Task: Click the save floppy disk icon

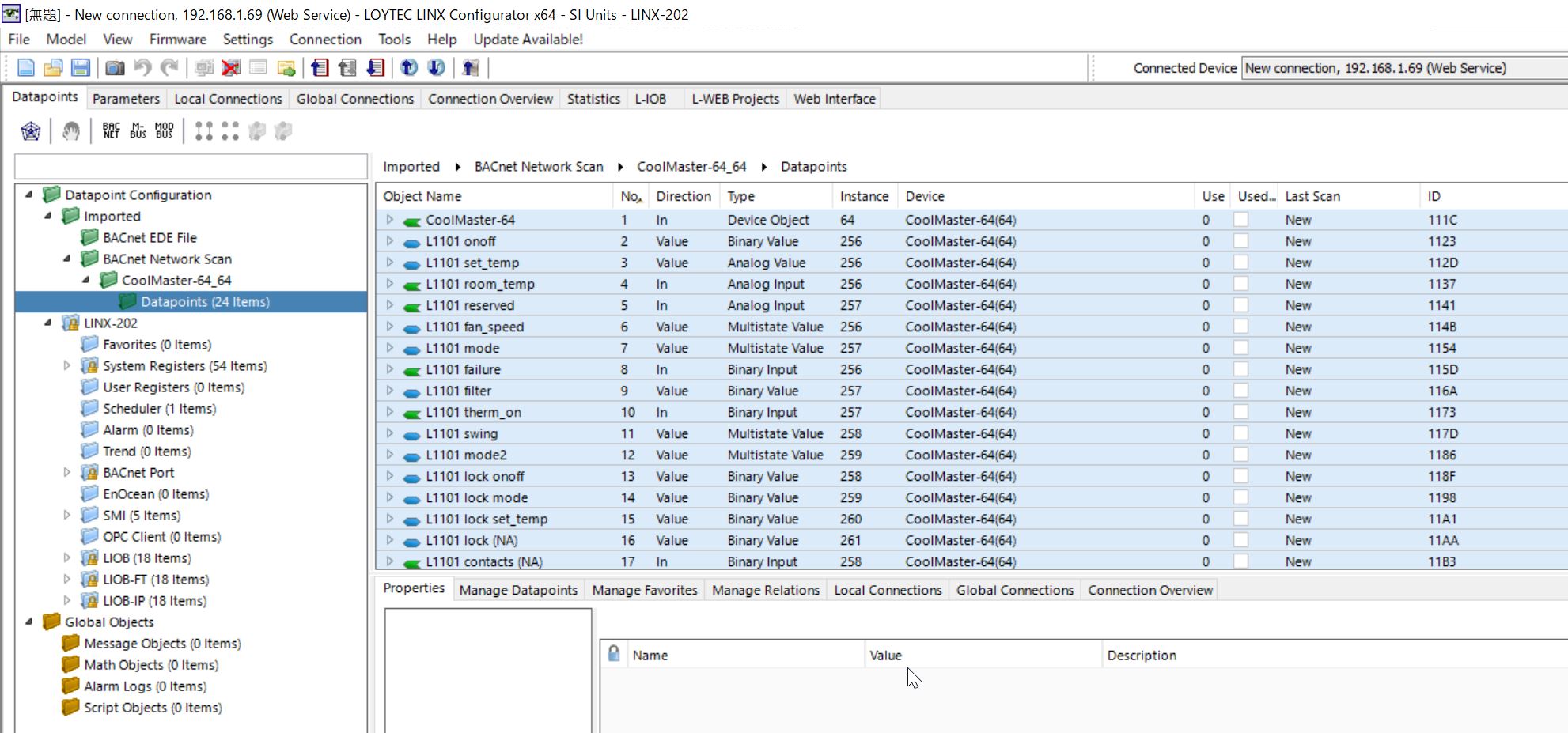Action: coord(80,68)
